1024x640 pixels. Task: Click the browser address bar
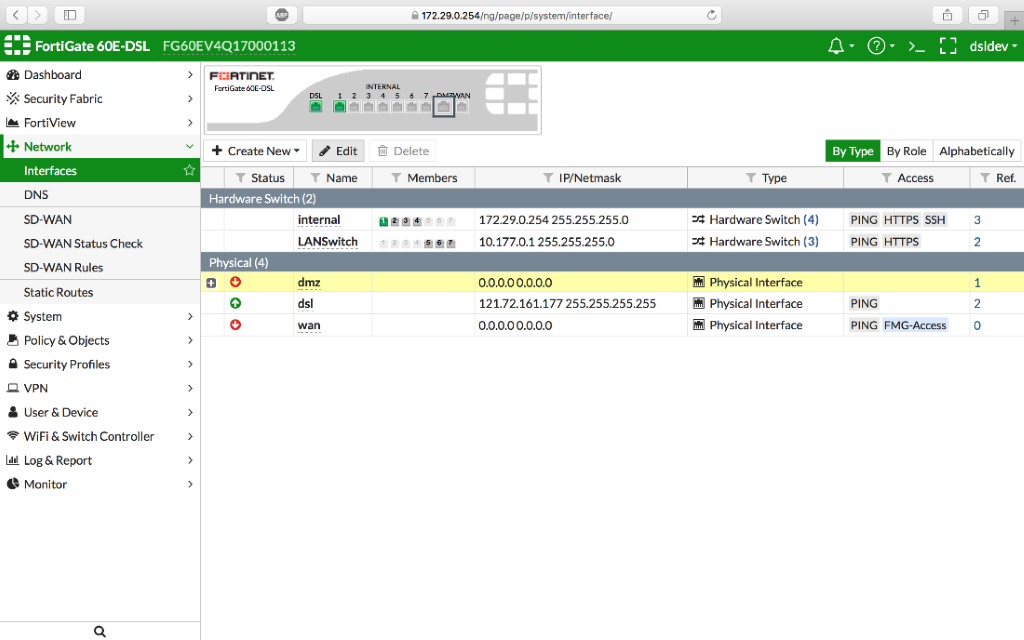pyautogui.click(x=512, y=15)
